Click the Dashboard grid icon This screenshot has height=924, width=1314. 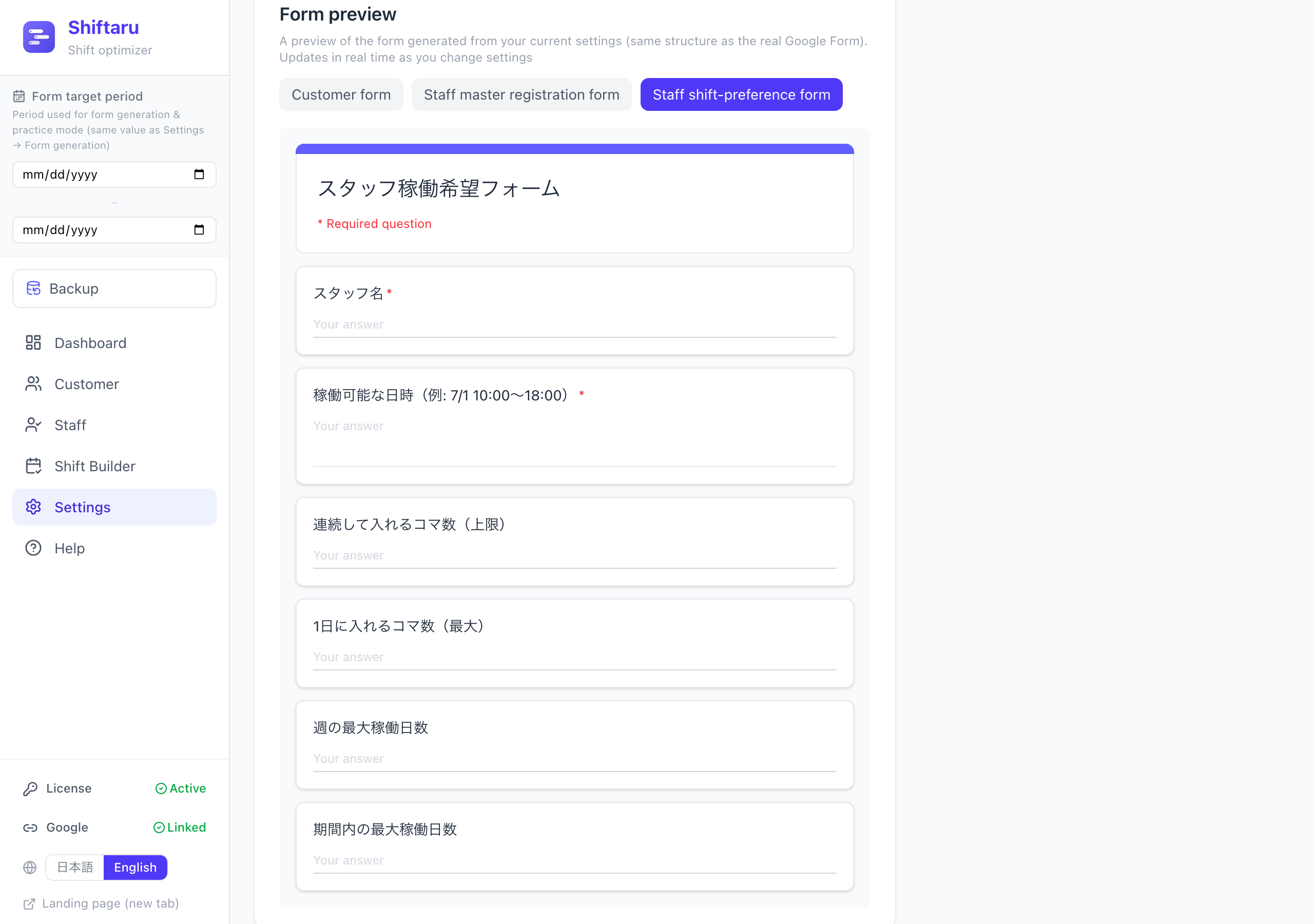click(x=33, y=343)
